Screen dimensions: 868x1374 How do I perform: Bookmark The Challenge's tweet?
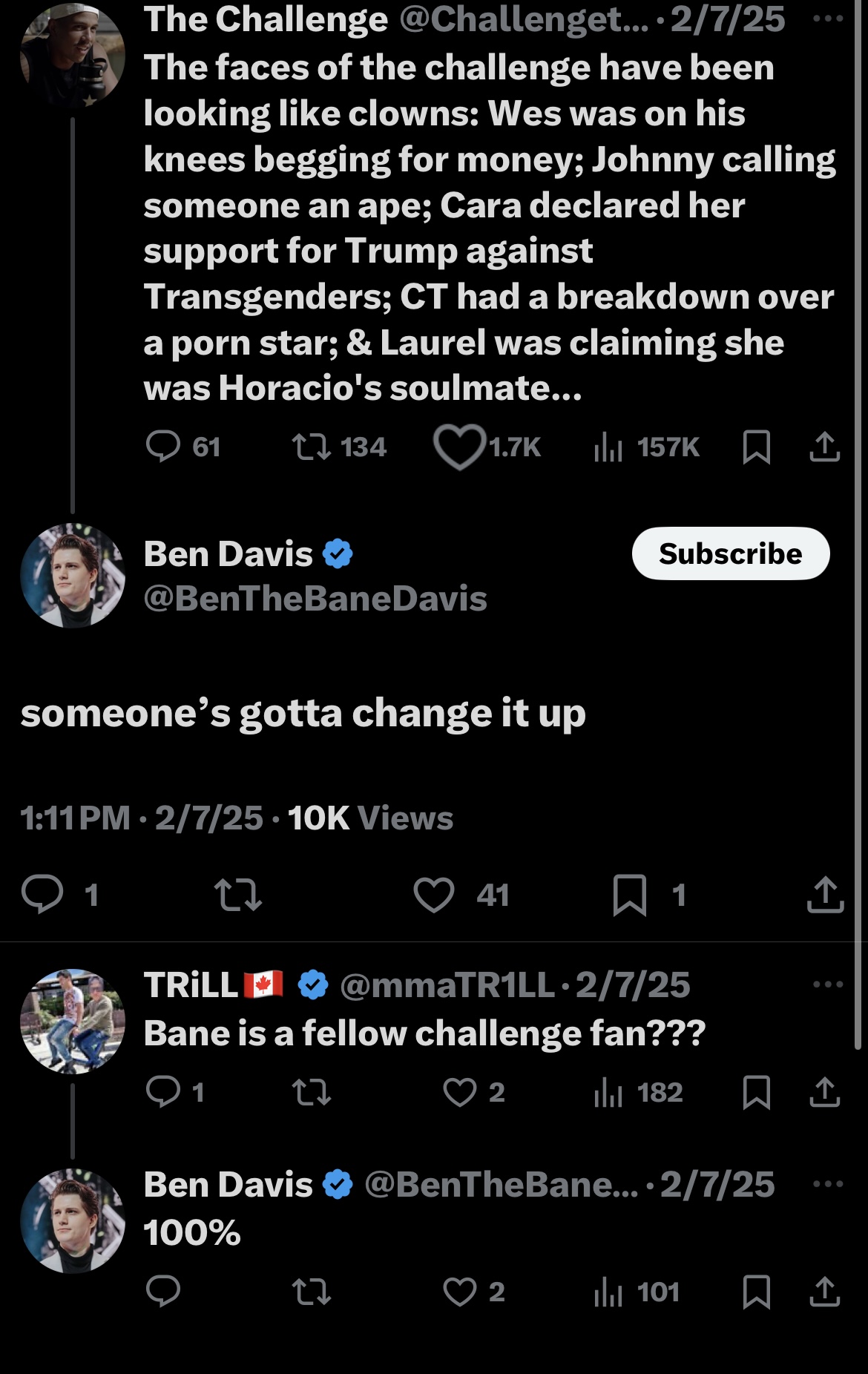[756, 447]
